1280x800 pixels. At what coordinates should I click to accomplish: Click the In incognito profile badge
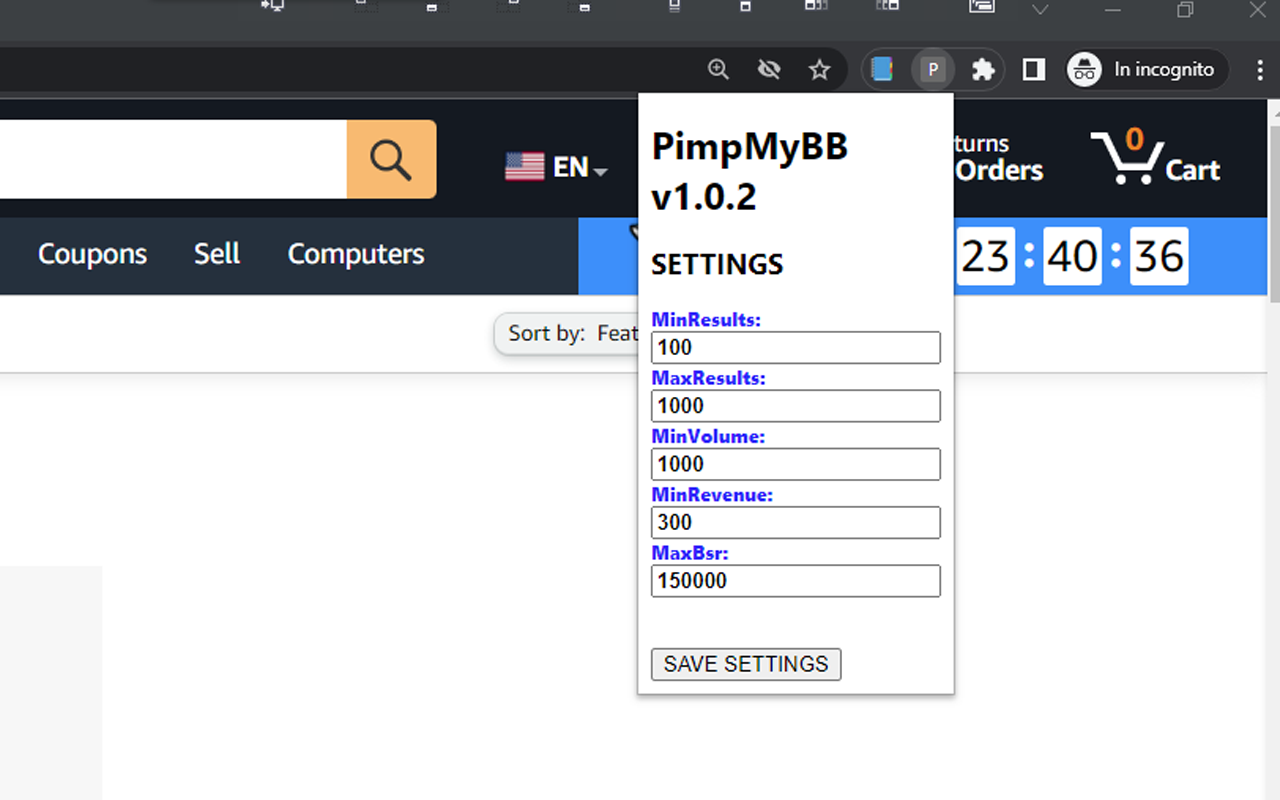pyautogui.click(x=1144, y=69)
